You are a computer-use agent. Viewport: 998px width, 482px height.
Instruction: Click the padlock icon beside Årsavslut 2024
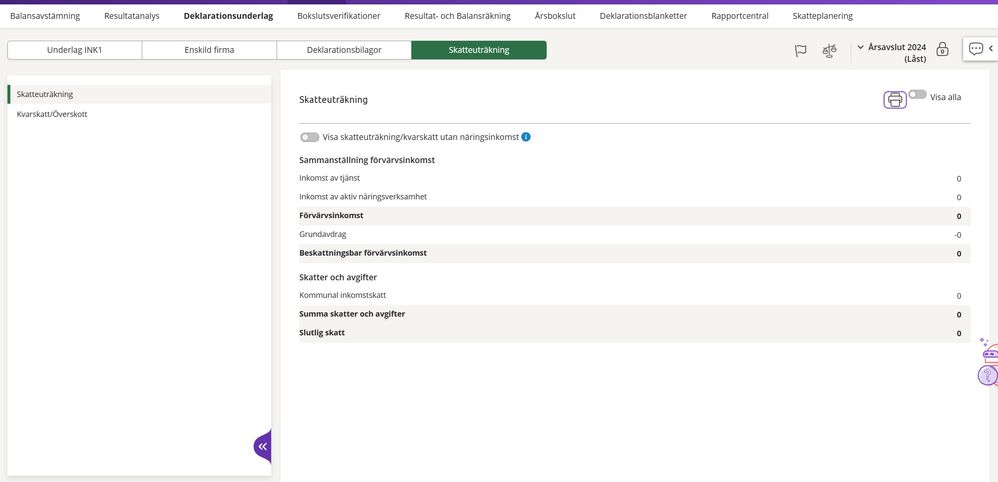point(942,49)
